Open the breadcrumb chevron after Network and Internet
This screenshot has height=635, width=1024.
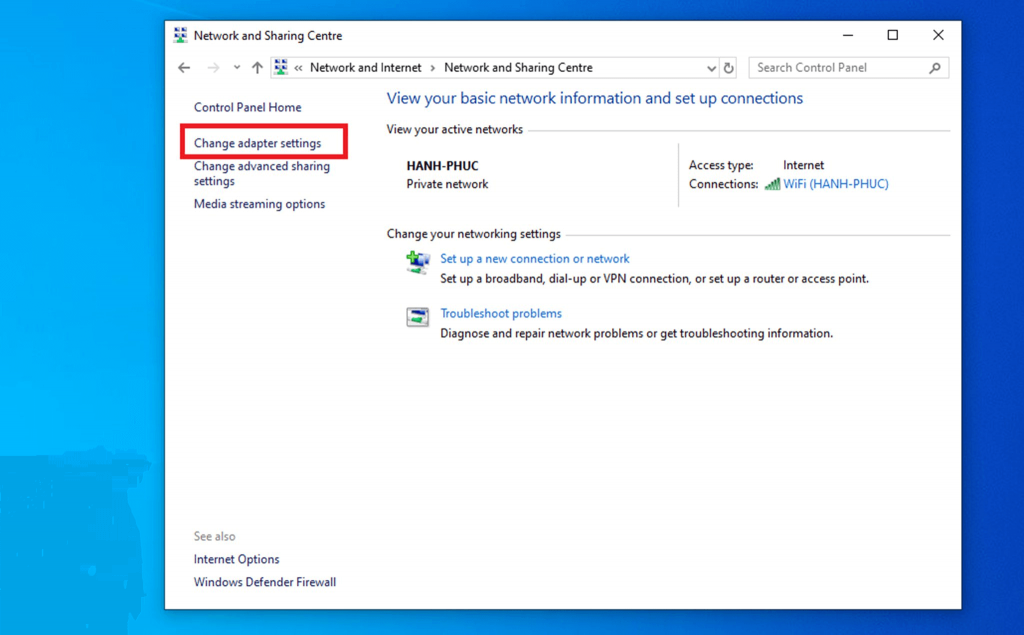[432, 68]
